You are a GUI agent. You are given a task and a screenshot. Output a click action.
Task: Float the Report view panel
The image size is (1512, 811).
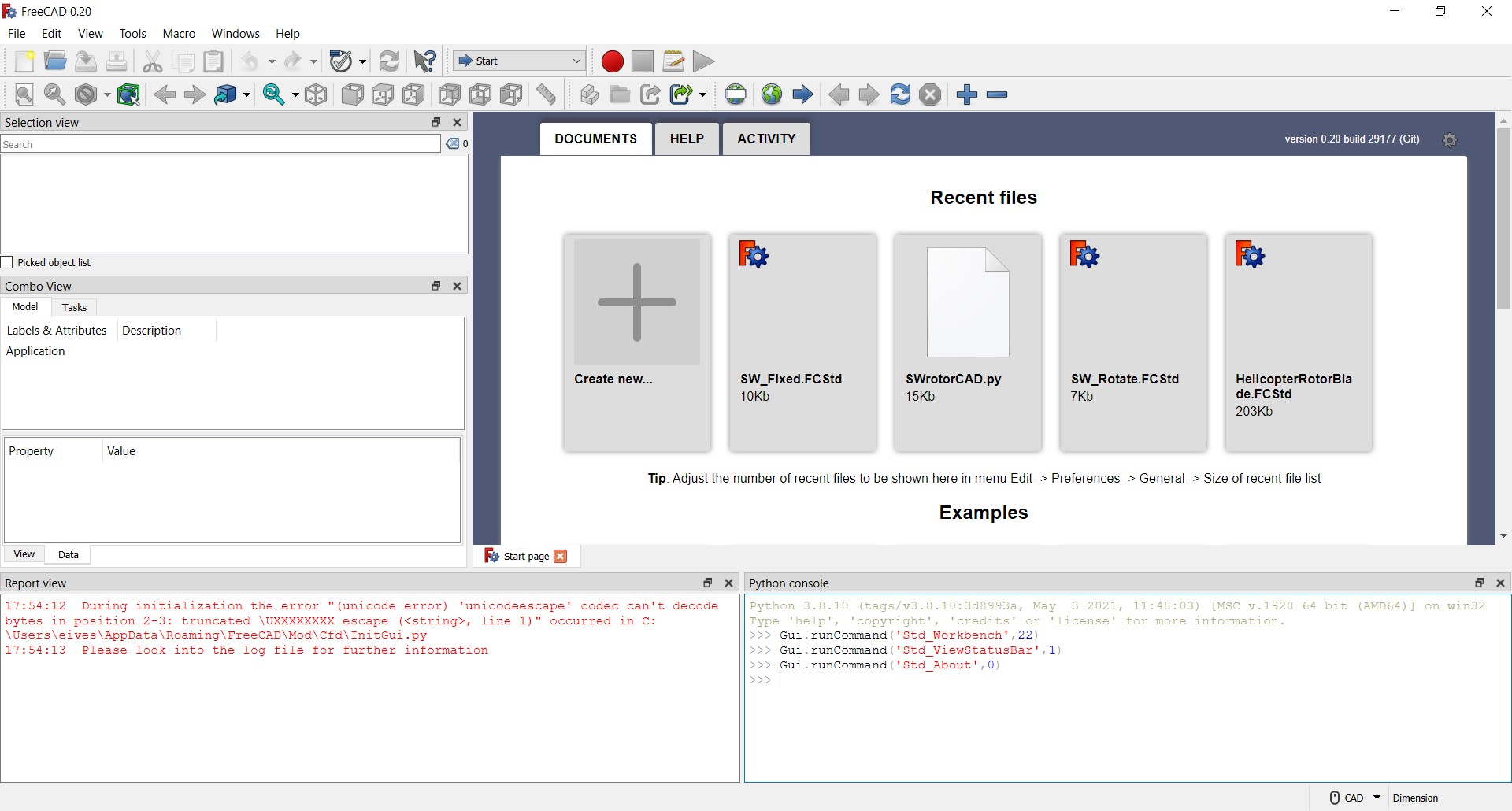point(707,583)
